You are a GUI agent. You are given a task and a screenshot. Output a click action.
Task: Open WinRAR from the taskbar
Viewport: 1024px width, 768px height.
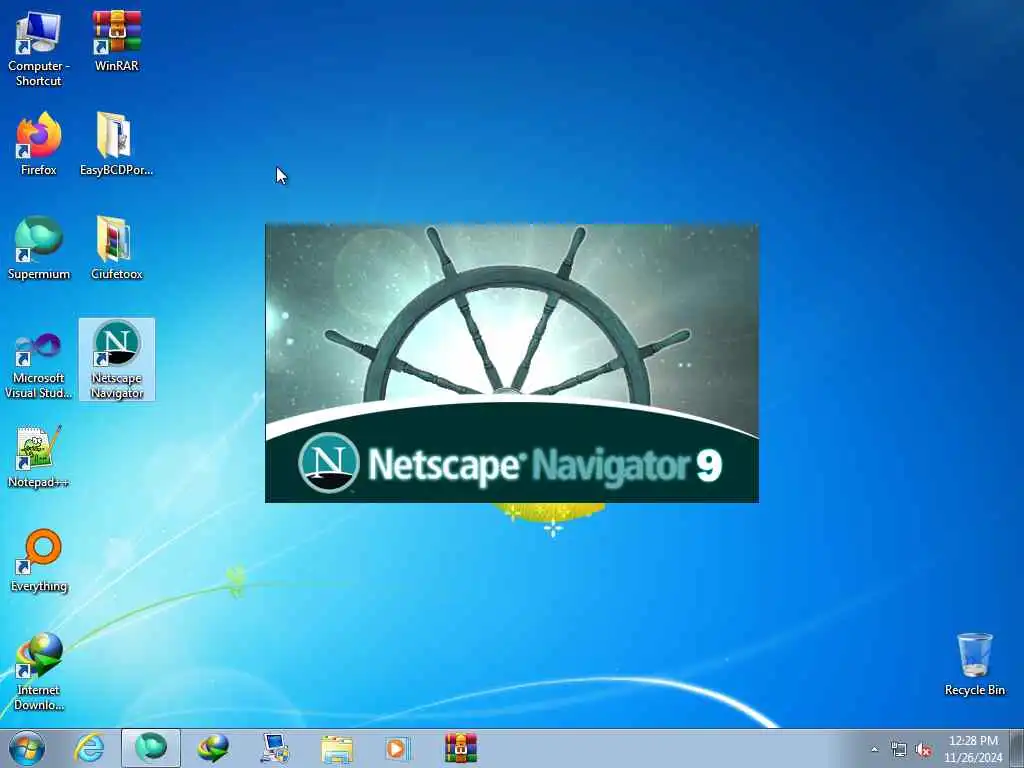point(460,748)
